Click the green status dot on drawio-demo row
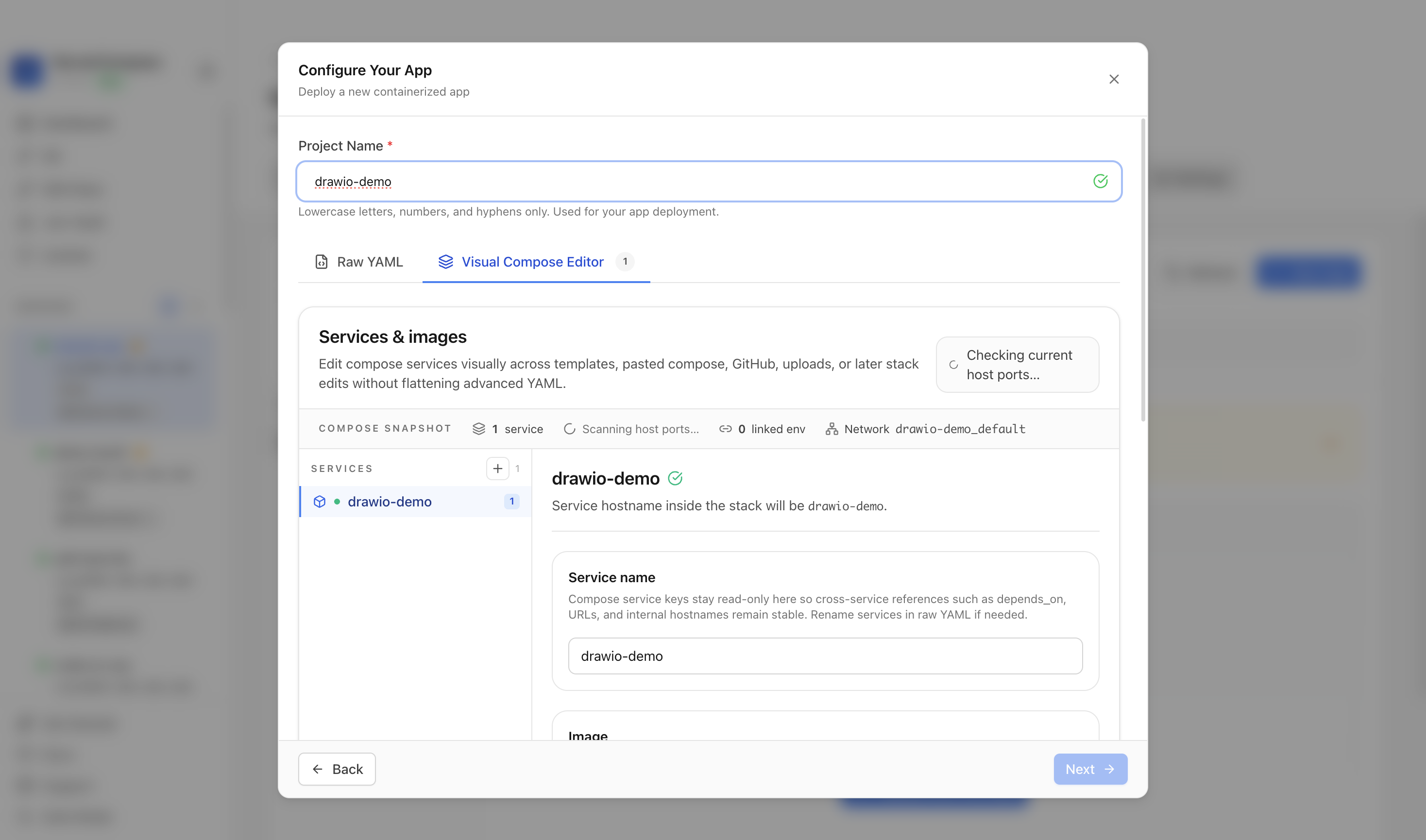 [337, 502]
